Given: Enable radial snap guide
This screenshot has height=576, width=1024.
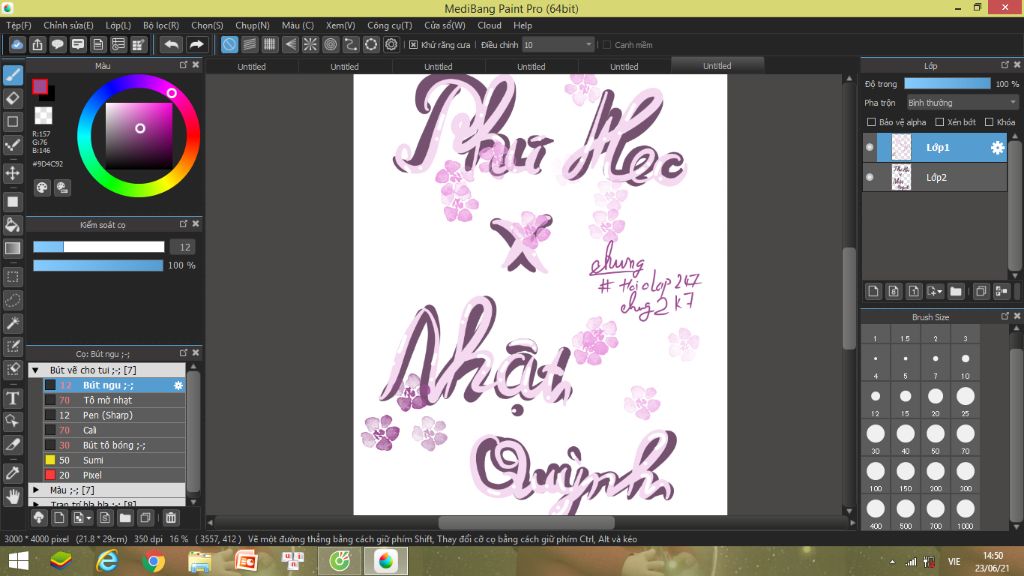Looking at the screenshot, I should point(310,44).
